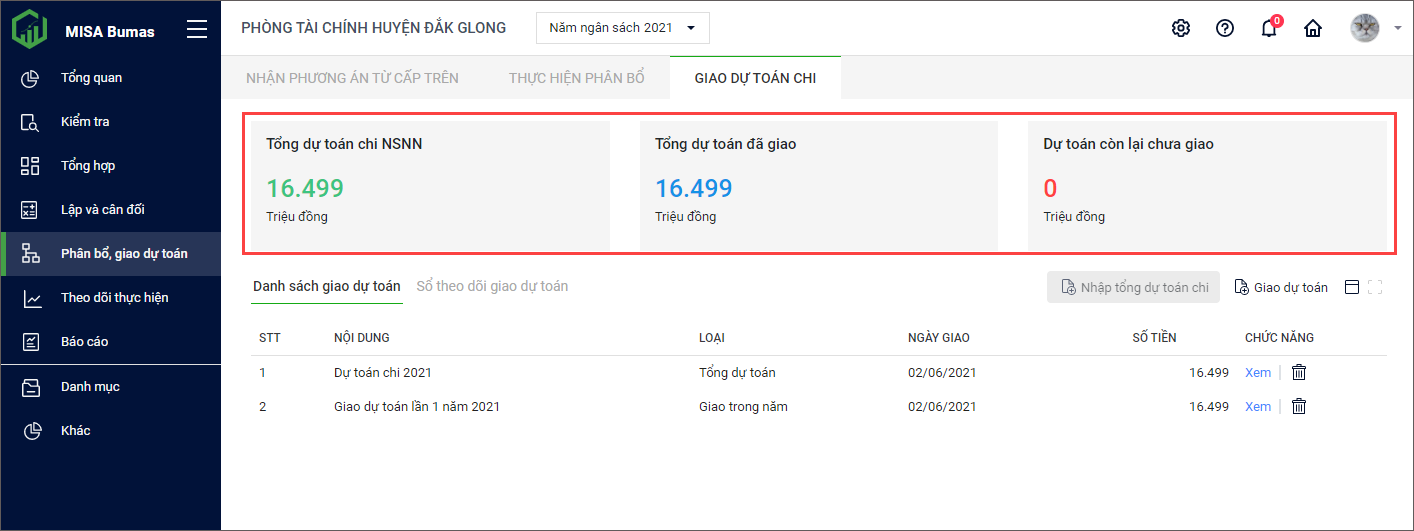Click the 'Giao dự toán' button
The image size is (1414, 531).
tap(1282, 287)
